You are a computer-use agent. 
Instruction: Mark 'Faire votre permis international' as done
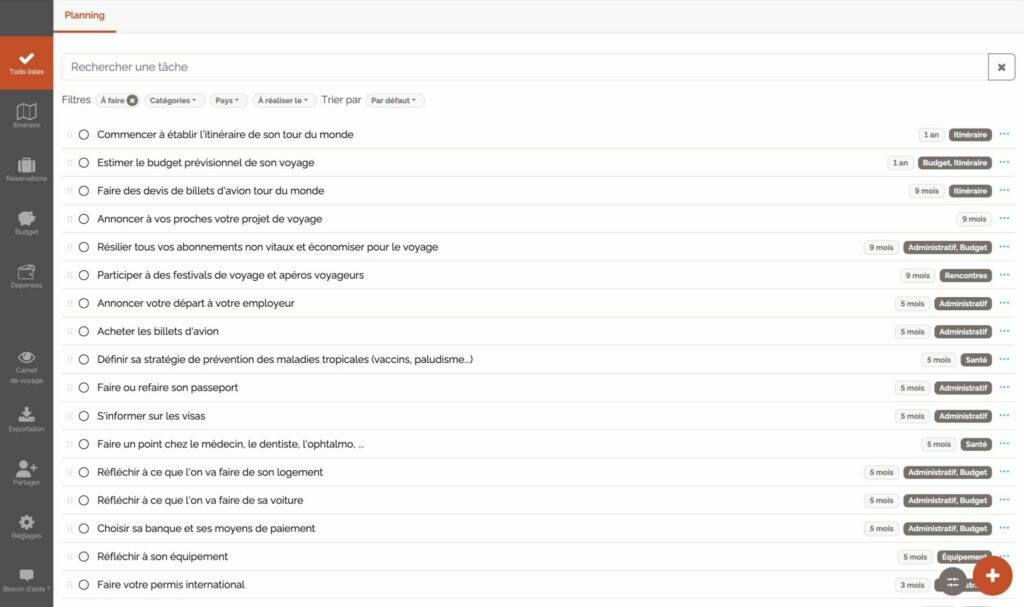click(84, 585)
